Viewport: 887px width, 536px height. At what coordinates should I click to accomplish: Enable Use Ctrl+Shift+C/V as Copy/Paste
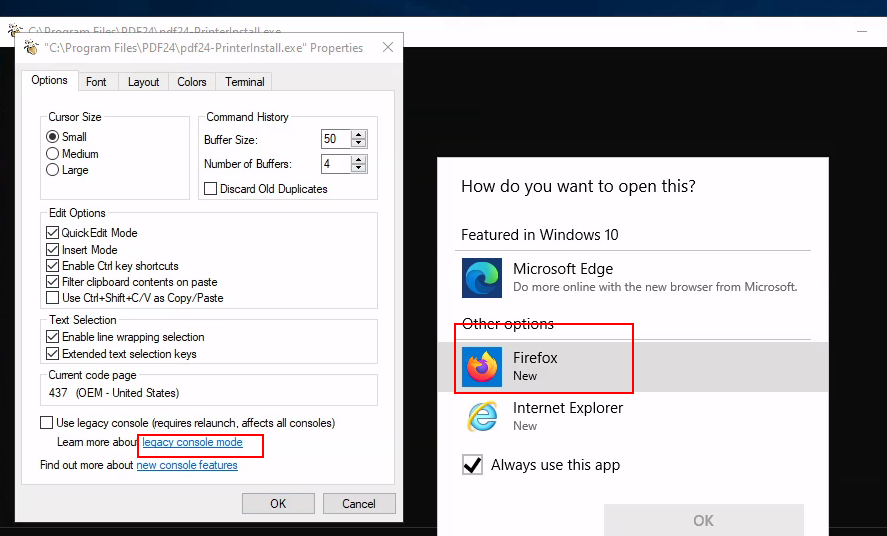(x=53, y=297)
